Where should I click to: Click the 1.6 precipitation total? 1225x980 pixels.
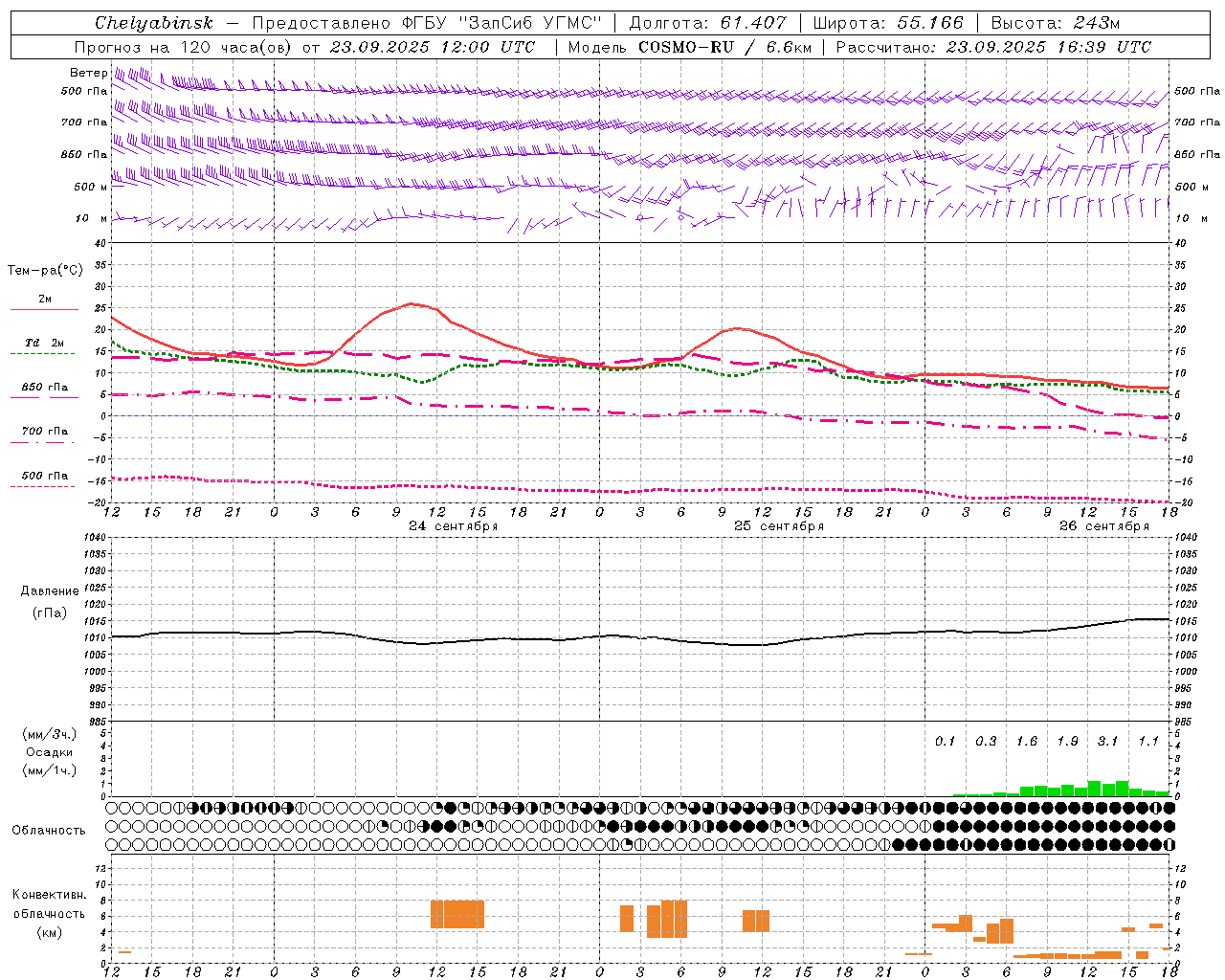1027,741
